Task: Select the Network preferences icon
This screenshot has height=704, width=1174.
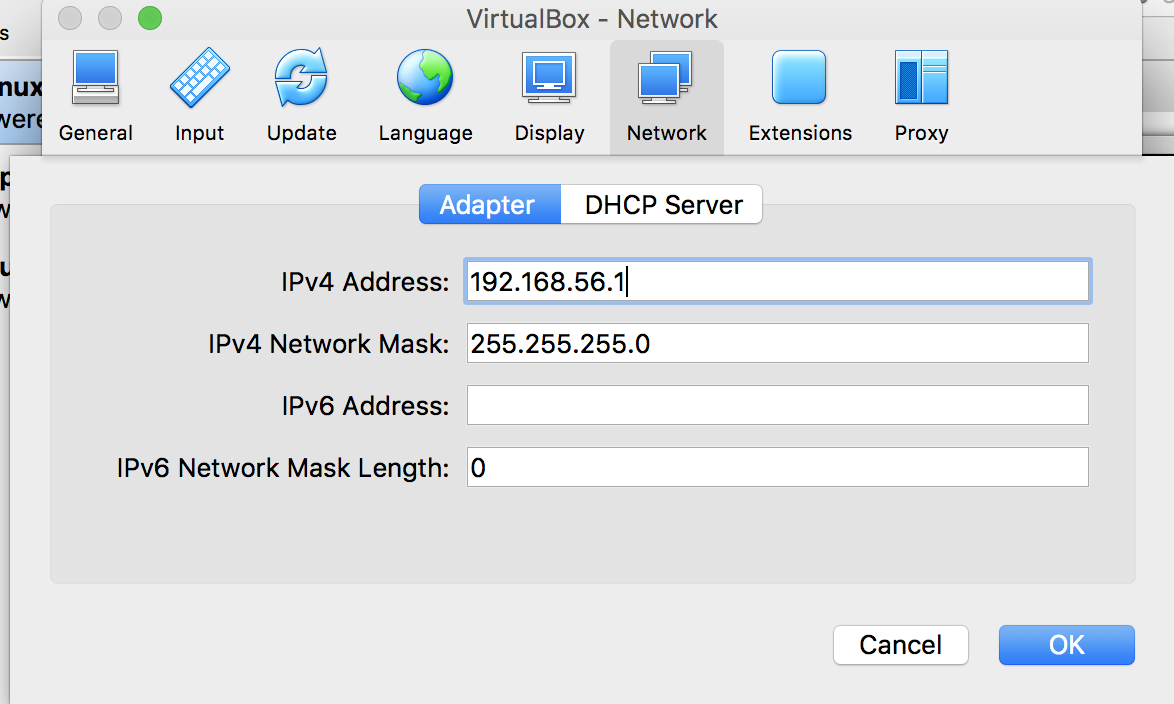Action: click(x=666, y=97)
